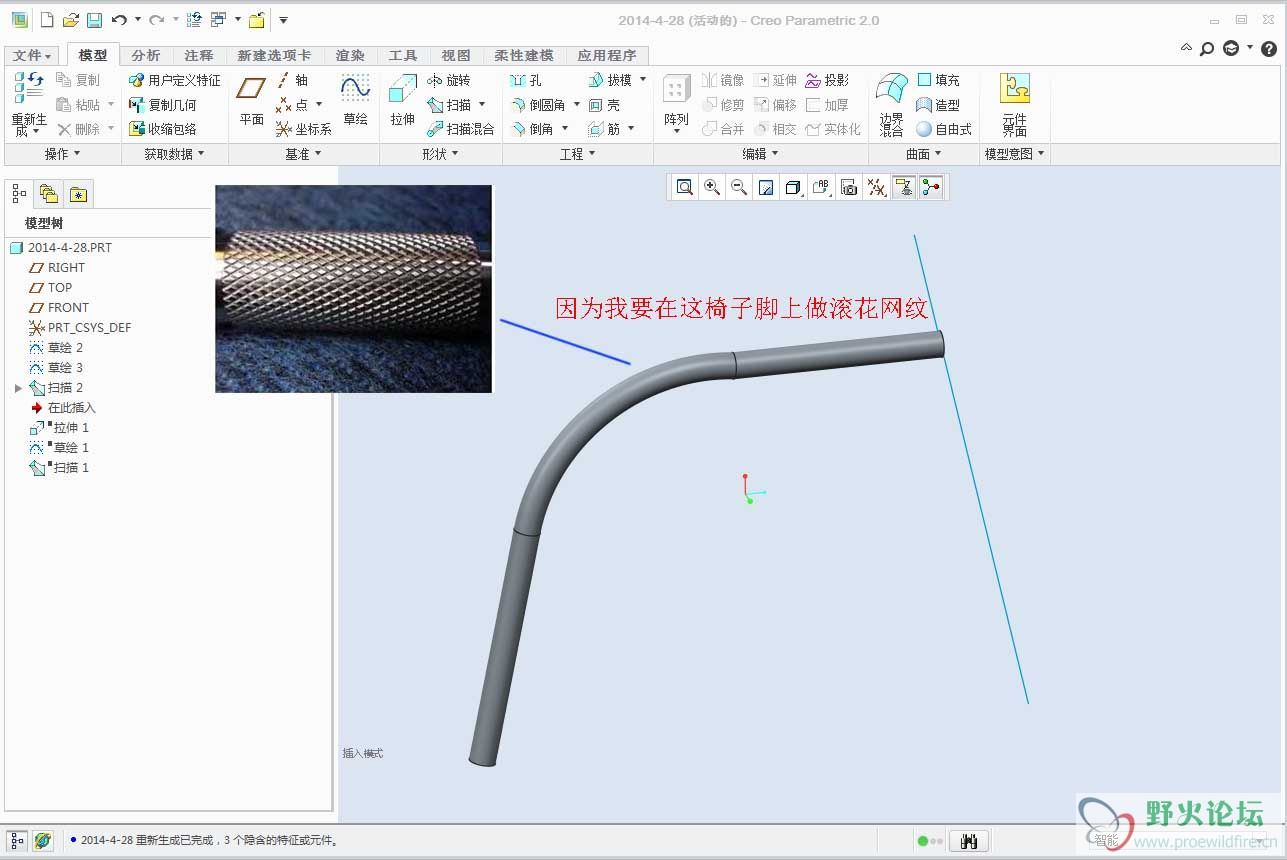Image resolution: width=1287 pixels, height=860 pixels.
Task: Open the 曲面 group dropdown
Action: (923, 154)
